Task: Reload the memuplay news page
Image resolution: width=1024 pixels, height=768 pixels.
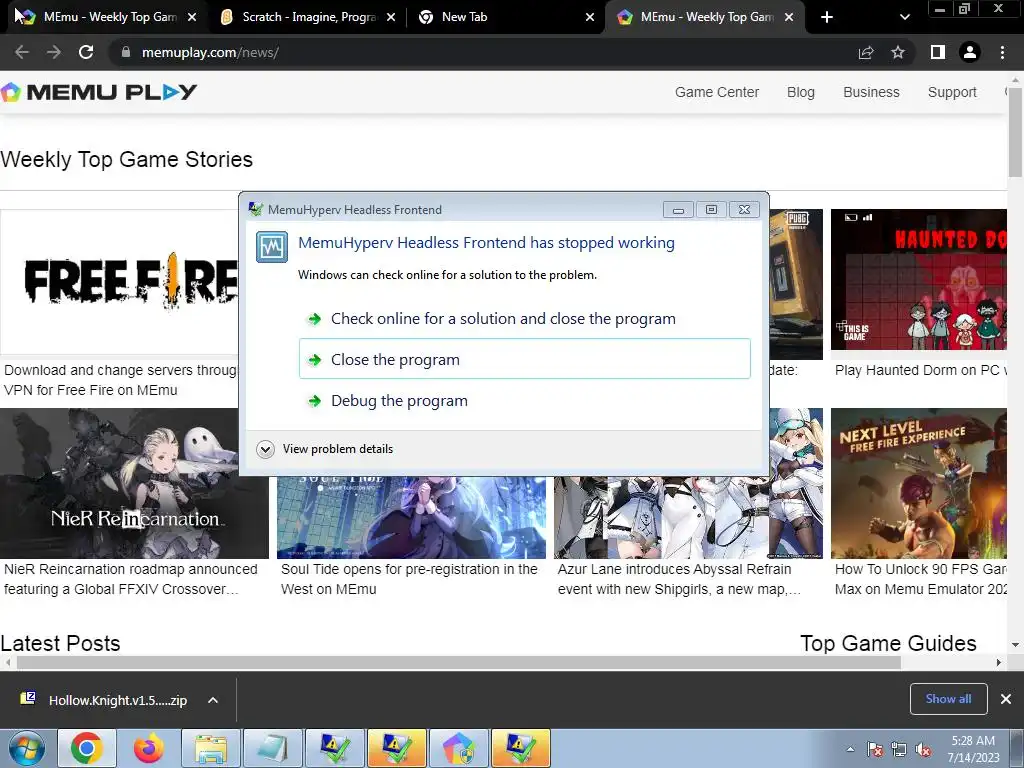Action: [x=86, y=52]
